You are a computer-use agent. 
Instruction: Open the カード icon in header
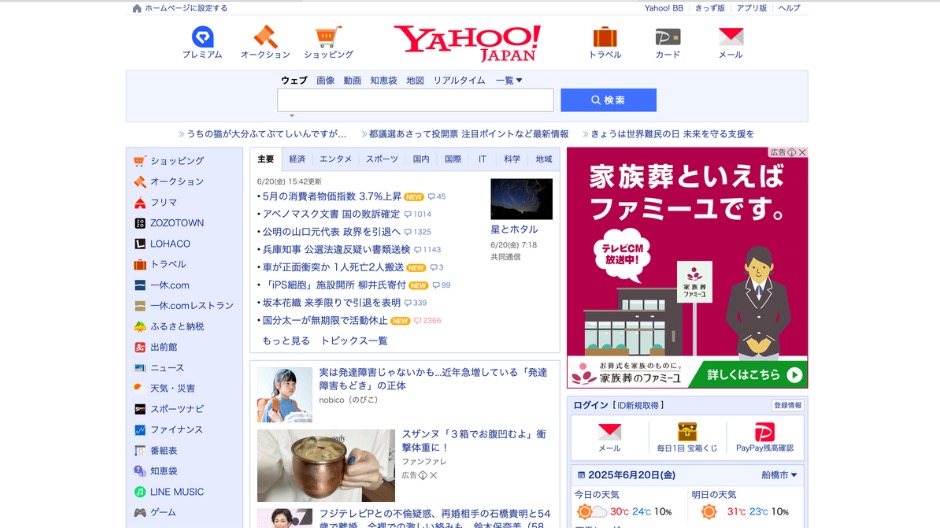668,37
